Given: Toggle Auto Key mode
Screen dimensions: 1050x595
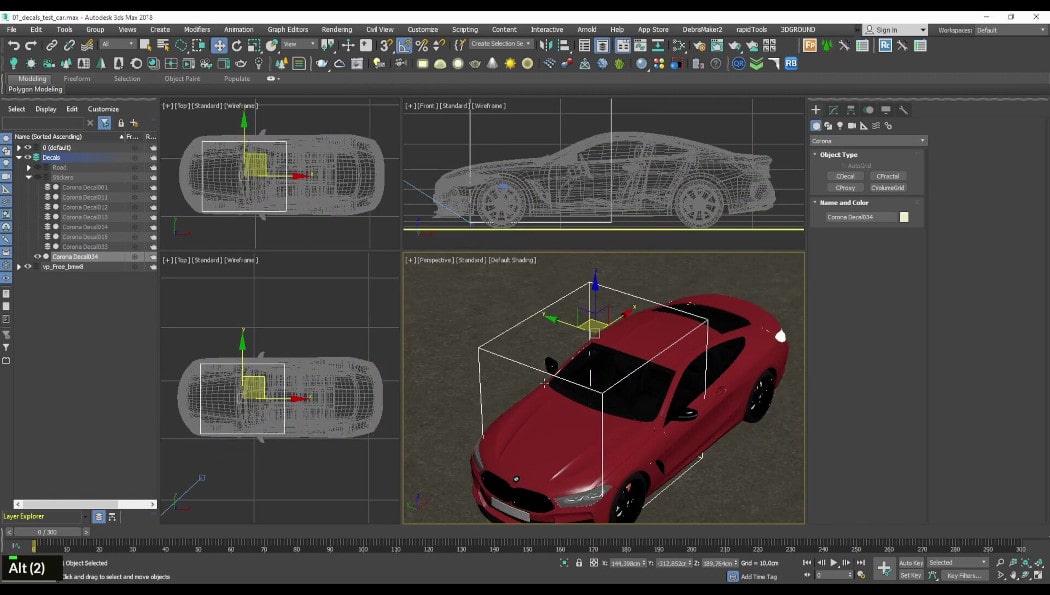Looking at the screenshot, I should click(911, 563).
